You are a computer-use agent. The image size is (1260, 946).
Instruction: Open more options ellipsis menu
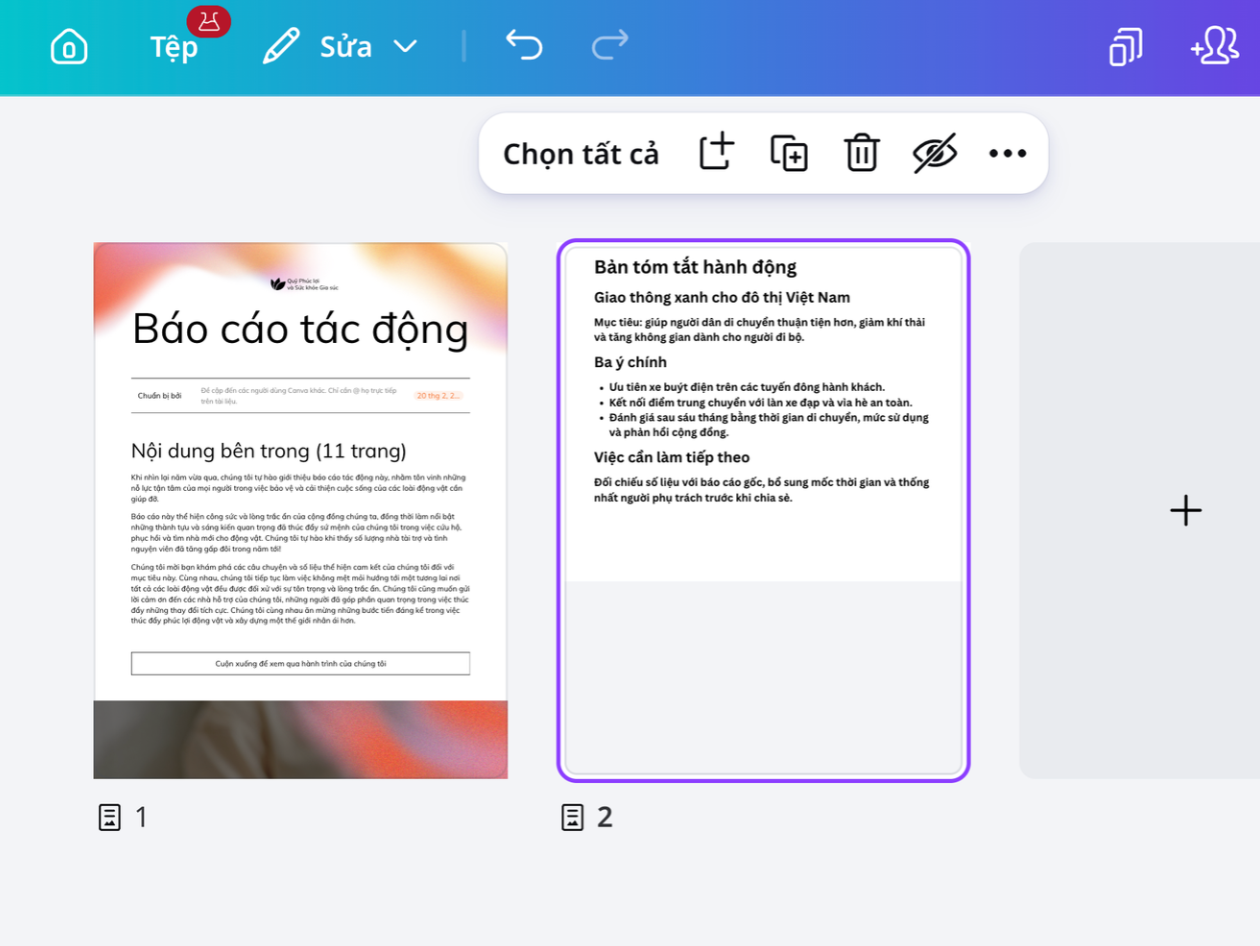[x=1007, y=153]
